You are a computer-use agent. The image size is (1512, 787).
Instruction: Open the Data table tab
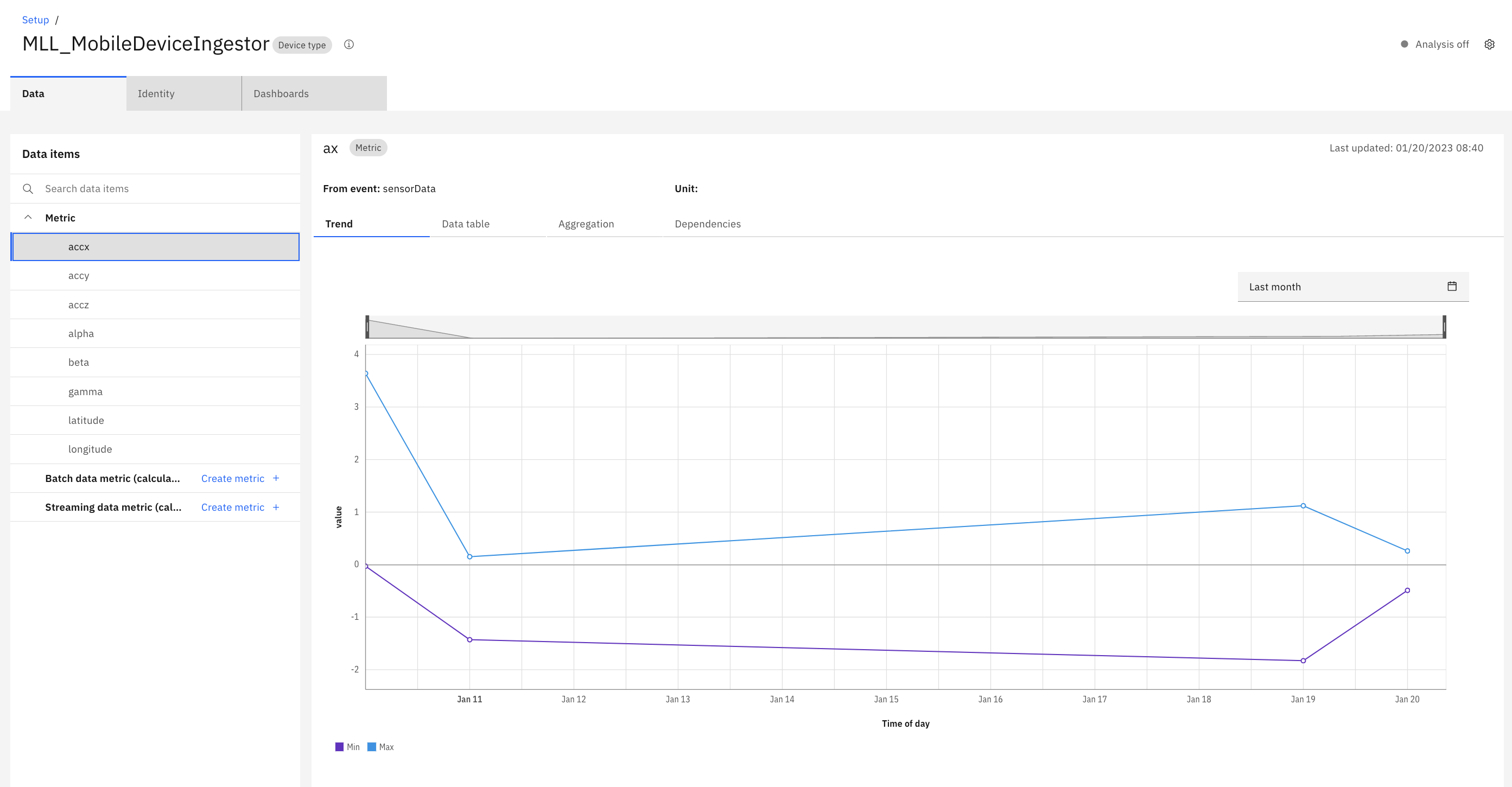coord(488,224)
